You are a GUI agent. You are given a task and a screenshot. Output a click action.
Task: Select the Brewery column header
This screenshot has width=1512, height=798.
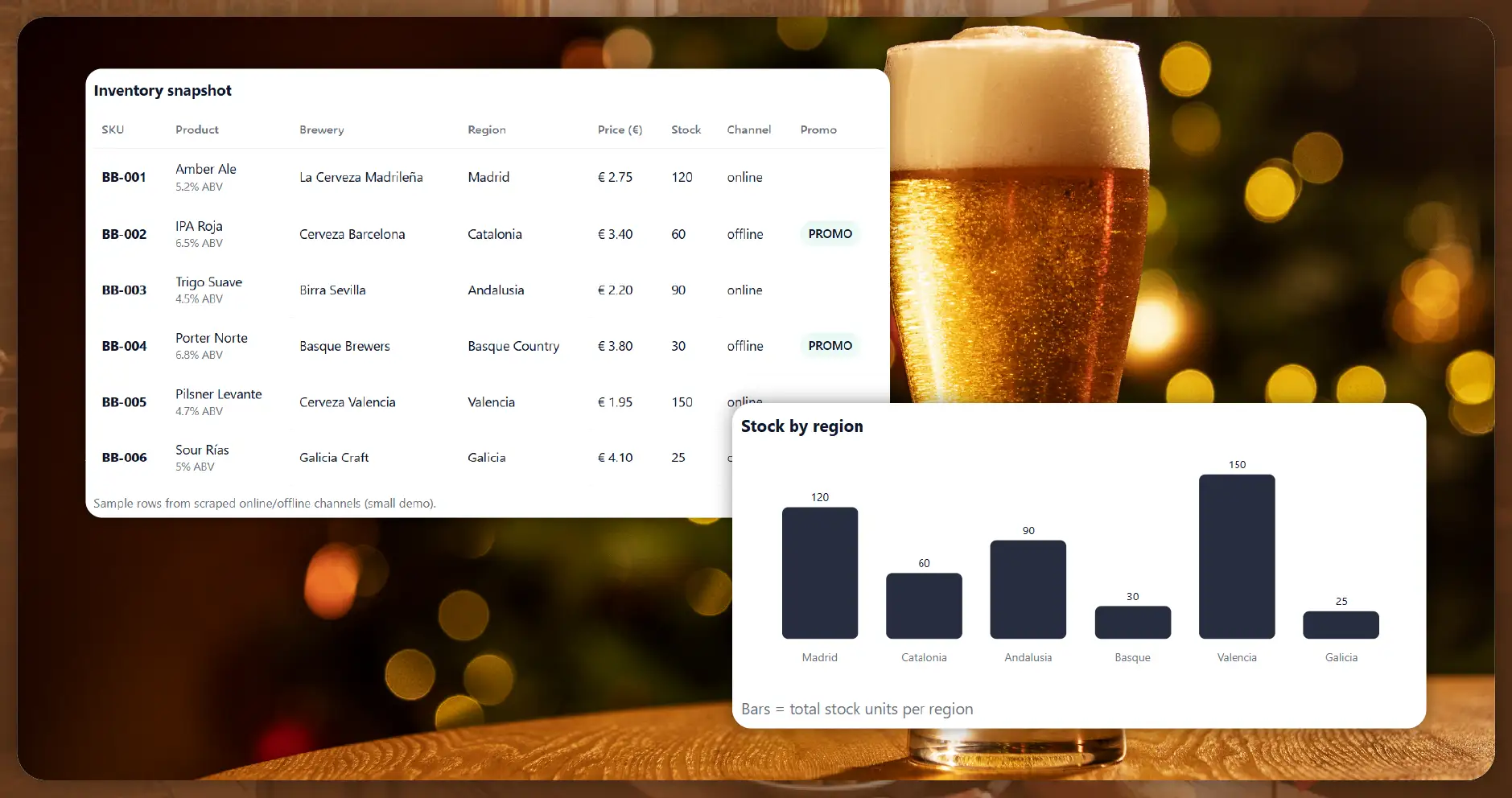click(x=321, y=129)
